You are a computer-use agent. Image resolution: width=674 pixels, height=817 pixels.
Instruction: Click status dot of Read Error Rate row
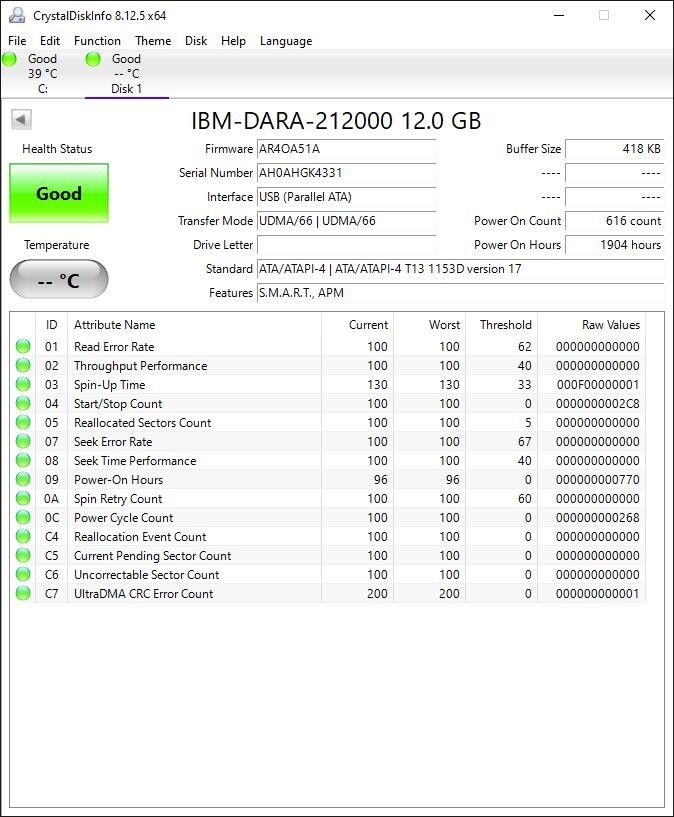[23, 346]
